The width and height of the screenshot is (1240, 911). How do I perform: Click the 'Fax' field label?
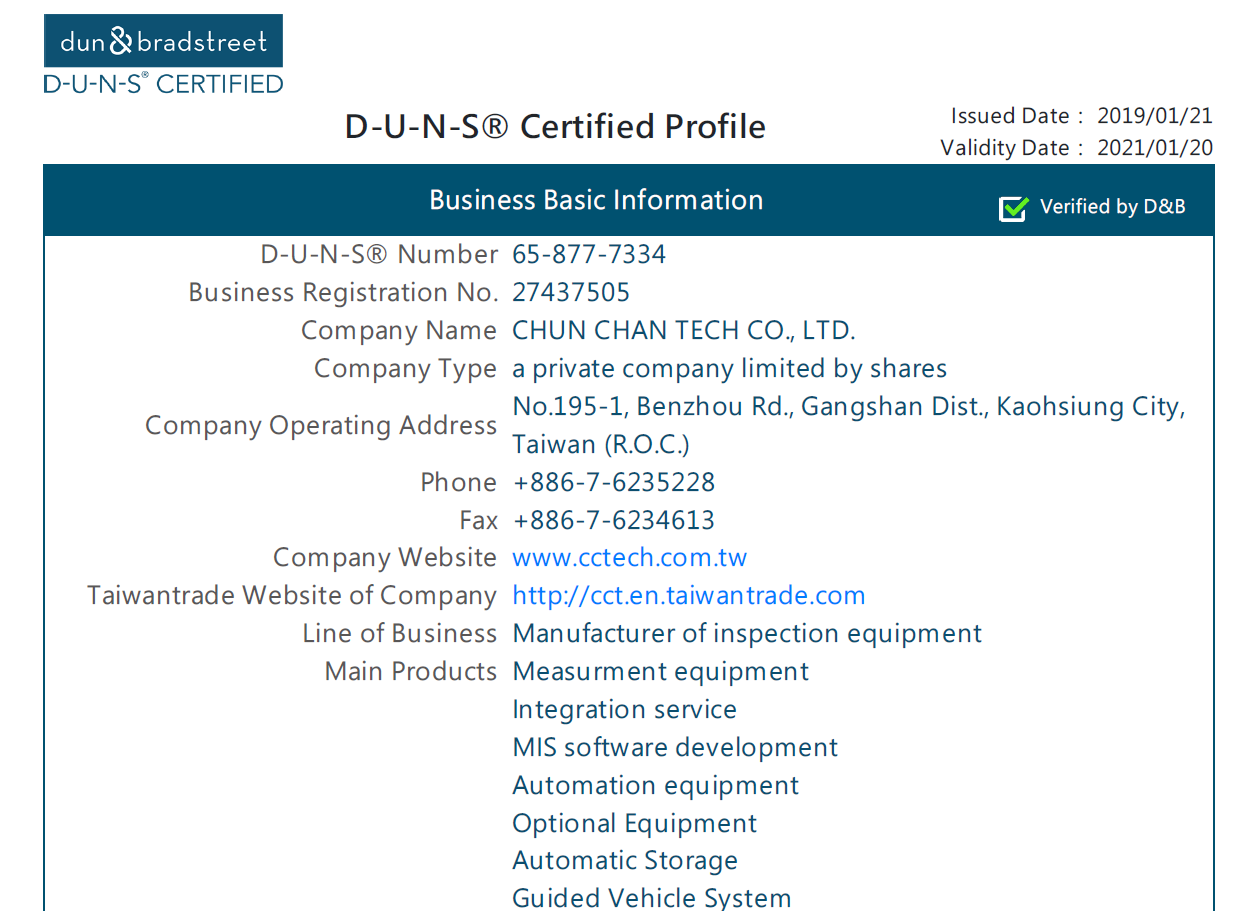tap(478, 520)
